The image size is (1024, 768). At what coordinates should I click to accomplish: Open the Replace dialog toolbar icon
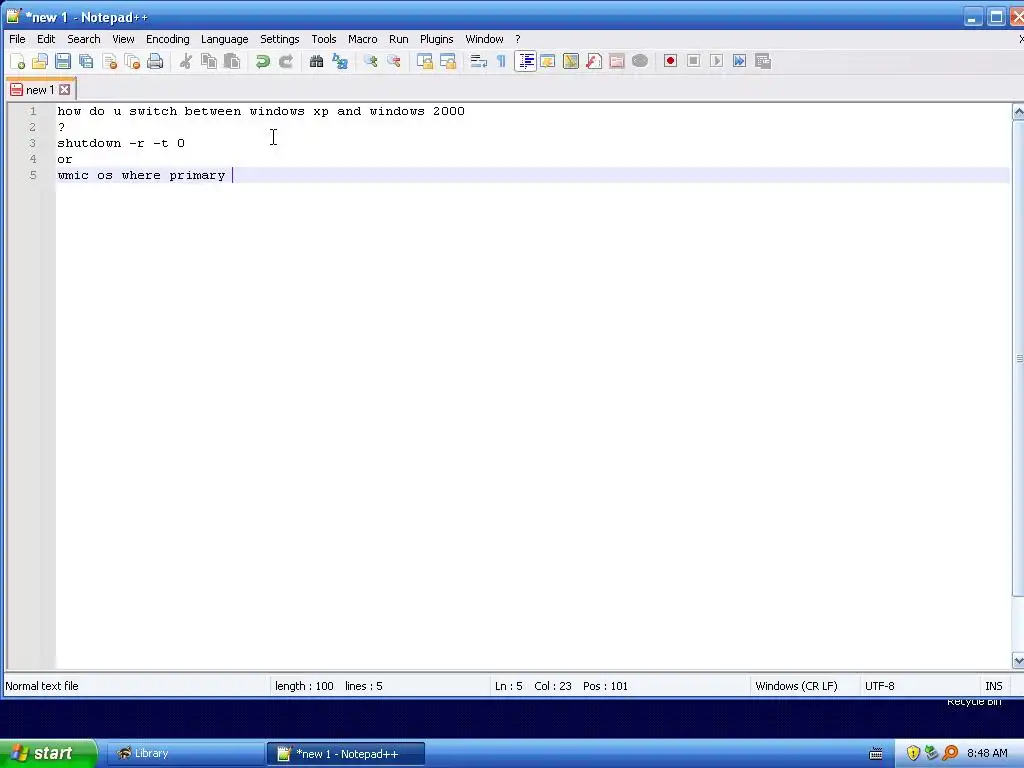point(340,61)
